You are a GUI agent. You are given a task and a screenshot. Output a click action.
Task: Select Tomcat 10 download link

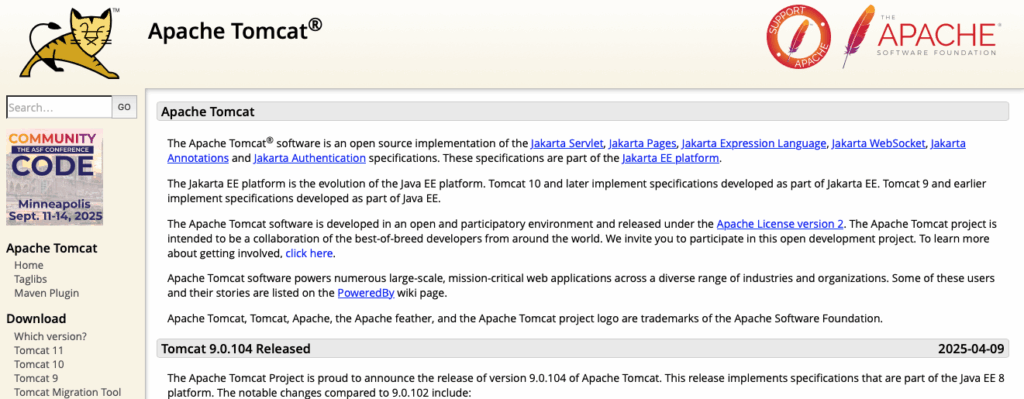[x=39, y=364]
